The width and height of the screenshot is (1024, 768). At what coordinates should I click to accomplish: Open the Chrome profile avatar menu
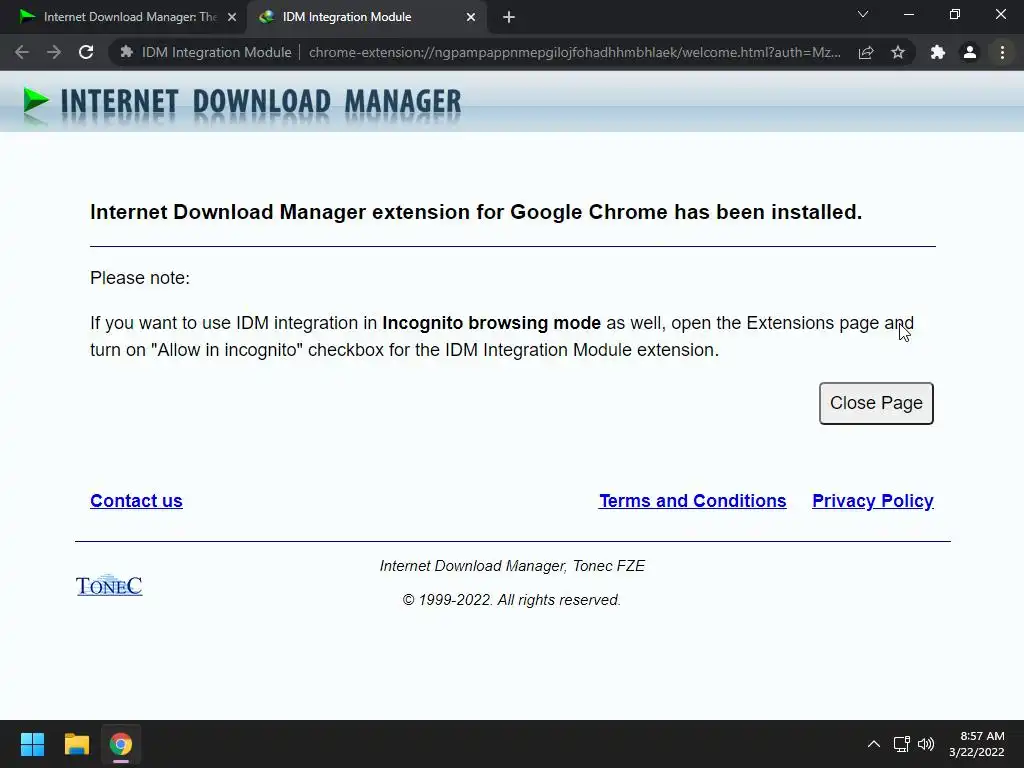point(970,52)
